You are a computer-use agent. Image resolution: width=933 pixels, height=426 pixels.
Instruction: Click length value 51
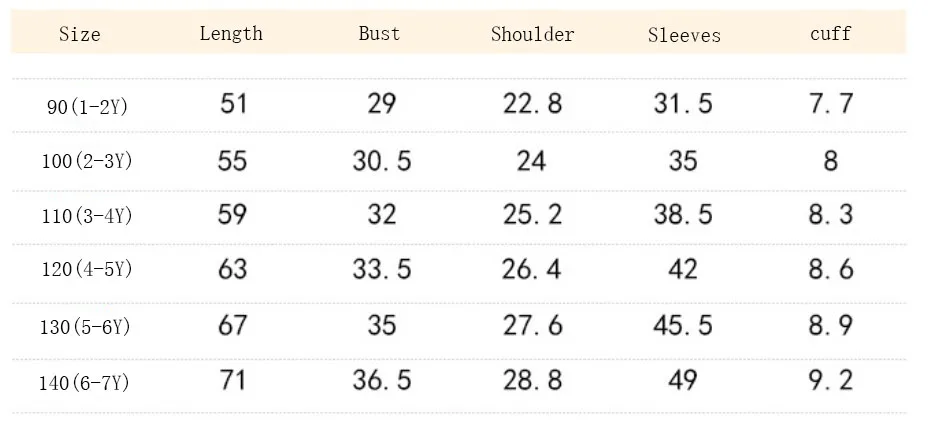233,104
